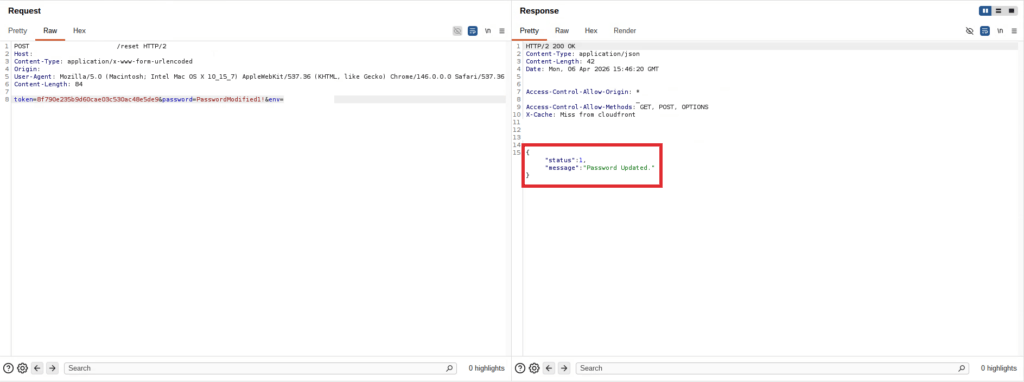This screenshot has height=382, width=1024.
Task: Click the 0 highlights label under Request
Action: [x=487, y=368]
